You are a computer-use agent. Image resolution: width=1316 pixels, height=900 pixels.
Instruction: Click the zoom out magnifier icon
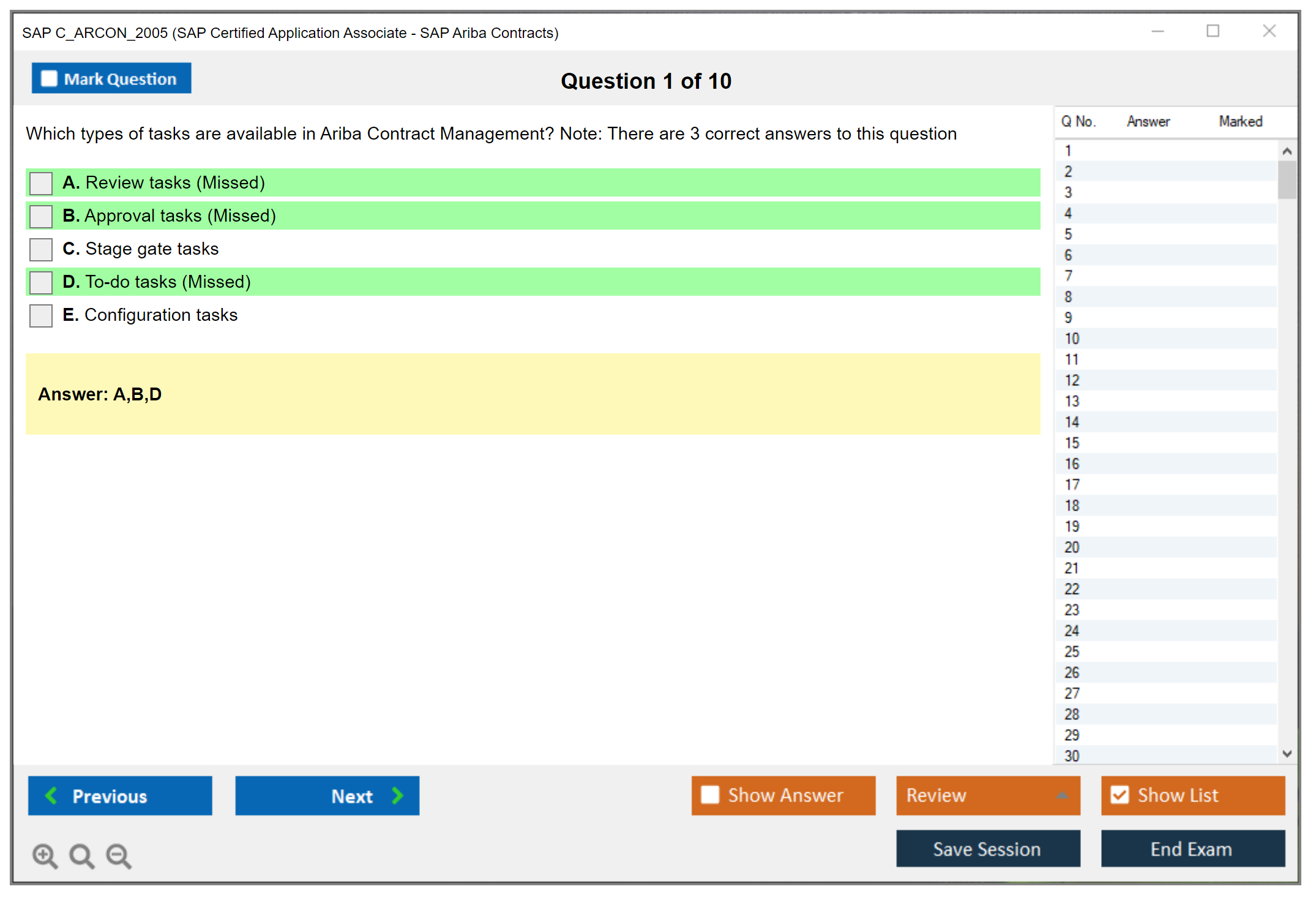[118, 855]
